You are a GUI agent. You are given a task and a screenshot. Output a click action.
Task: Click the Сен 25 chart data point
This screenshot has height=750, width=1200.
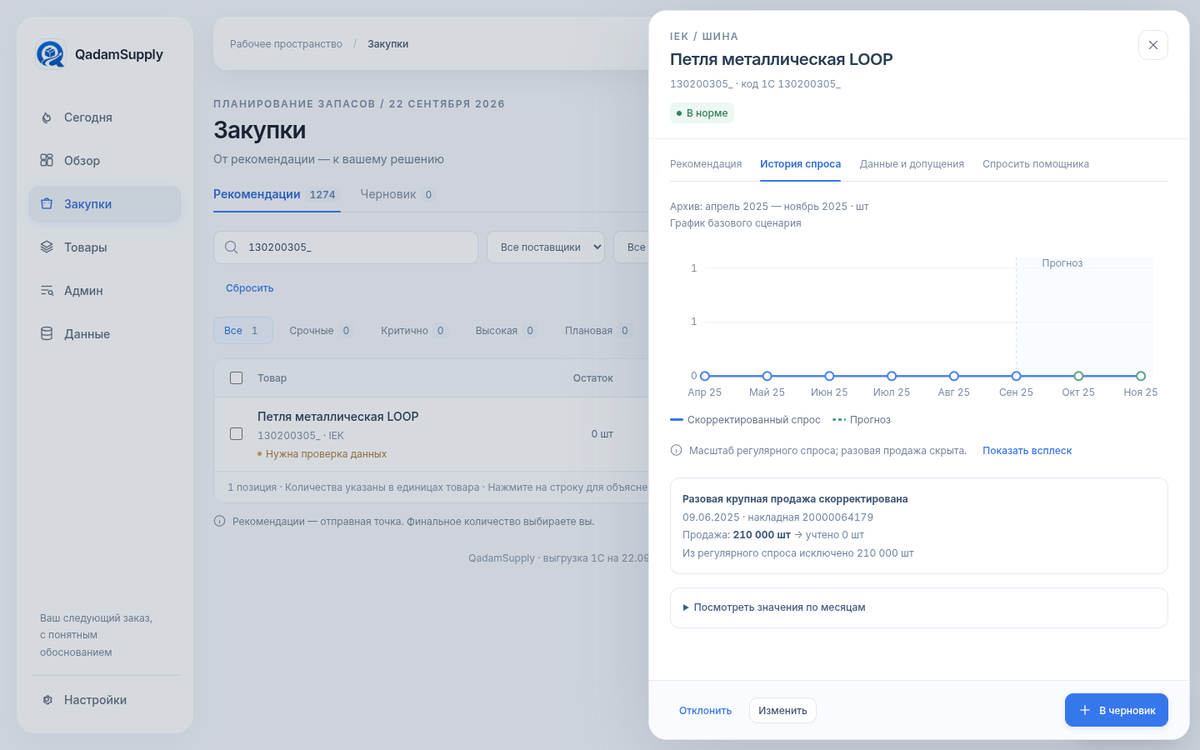pos(1016,376)
